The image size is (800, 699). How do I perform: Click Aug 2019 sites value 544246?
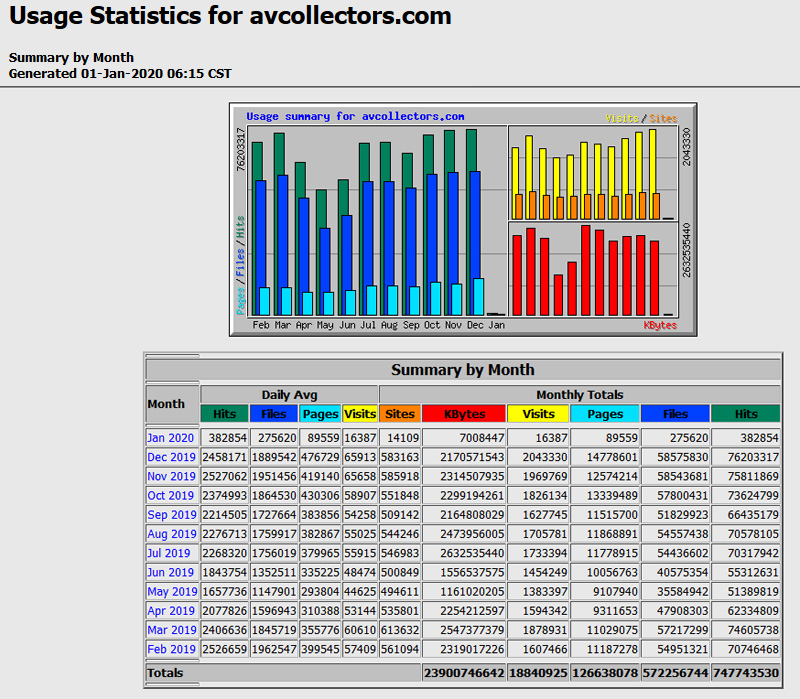[x=400, y=534]
